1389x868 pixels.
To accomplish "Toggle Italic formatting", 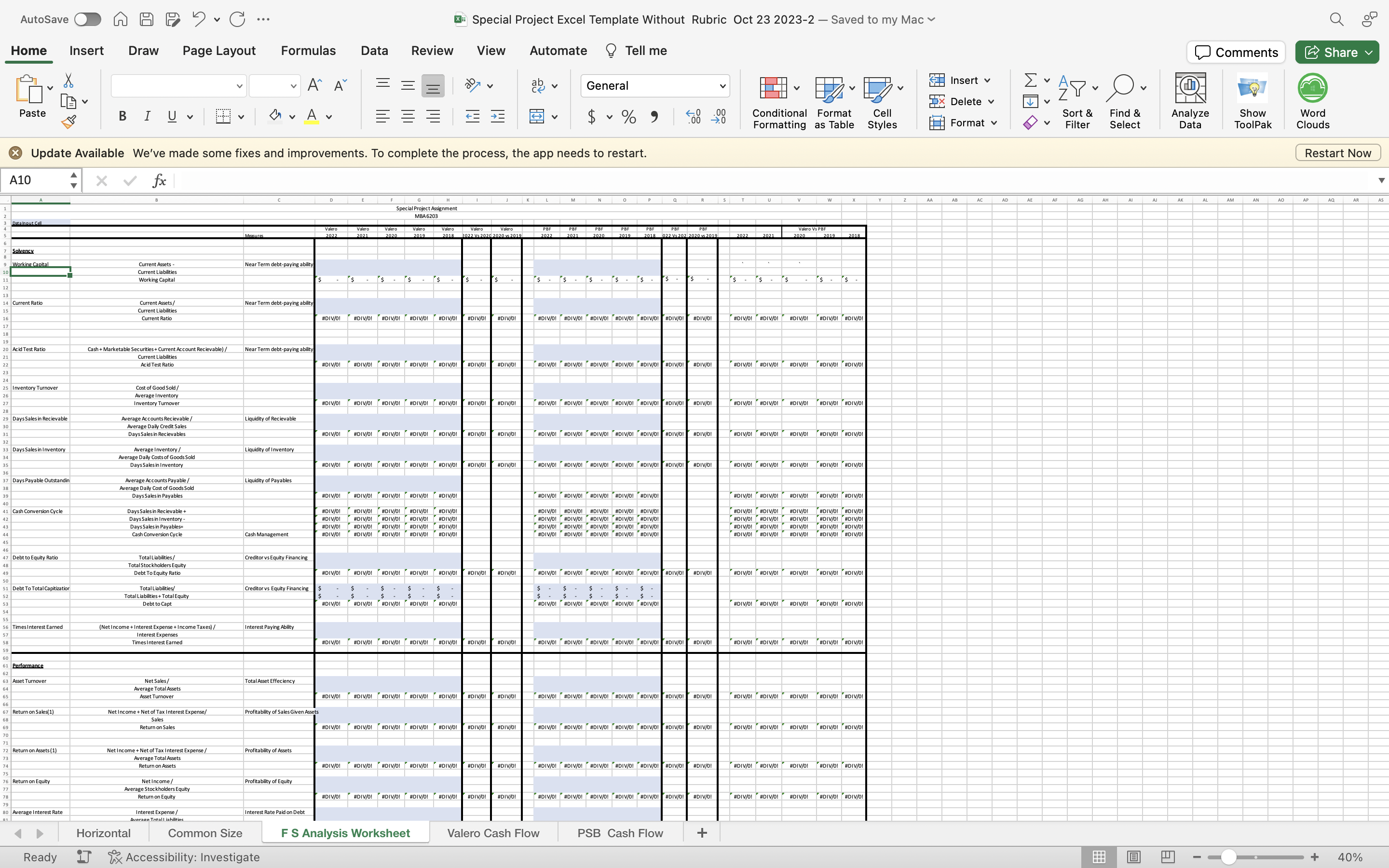I will pos(147,117).
